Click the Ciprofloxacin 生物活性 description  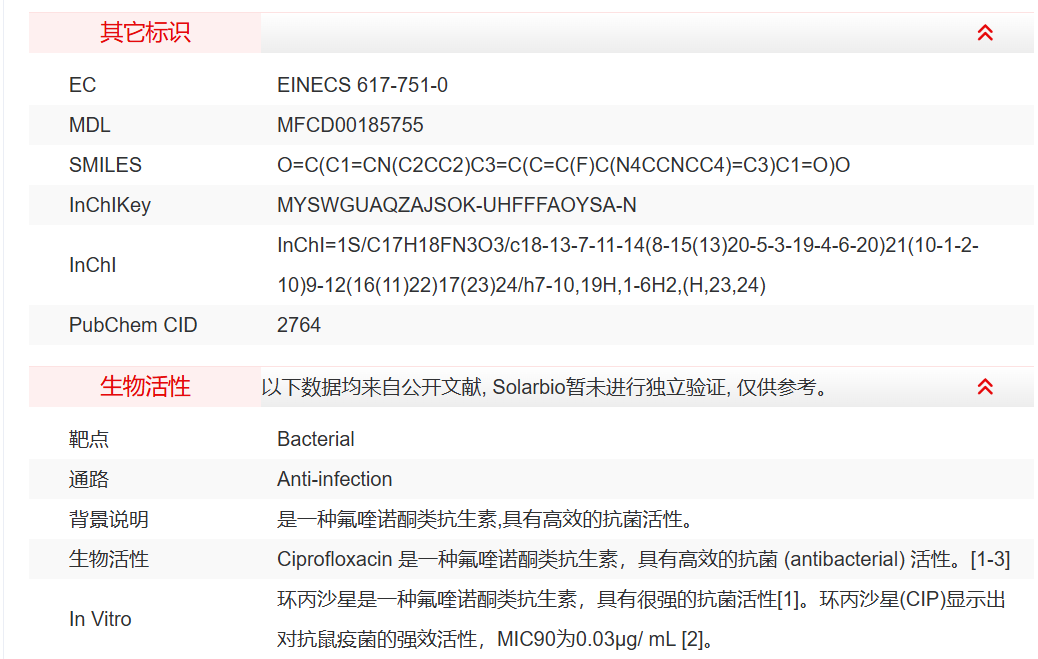click(643, 559)
